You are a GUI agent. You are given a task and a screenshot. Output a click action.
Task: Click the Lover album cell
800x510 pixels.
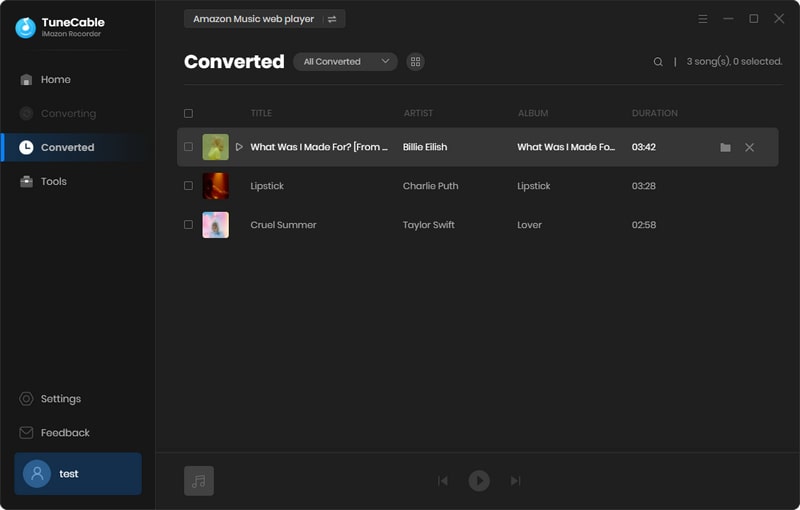529,225
